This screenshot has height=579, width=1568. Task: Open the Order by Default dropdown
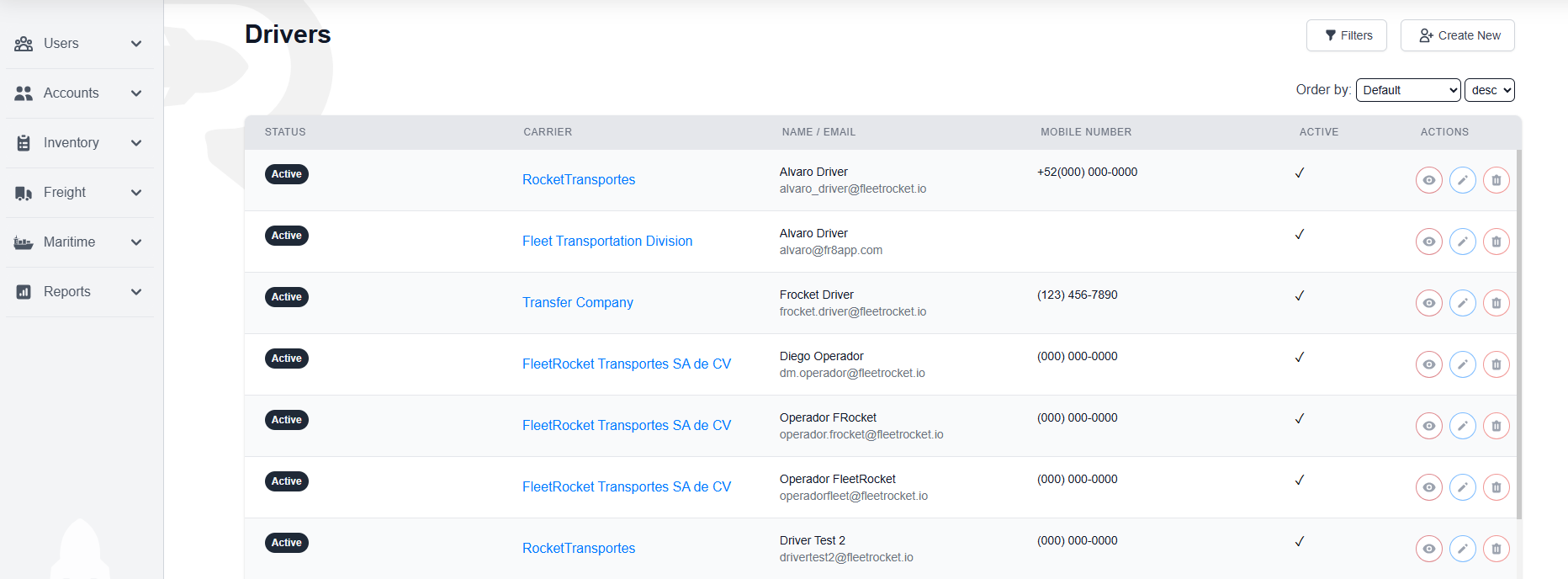(1408, 90)
